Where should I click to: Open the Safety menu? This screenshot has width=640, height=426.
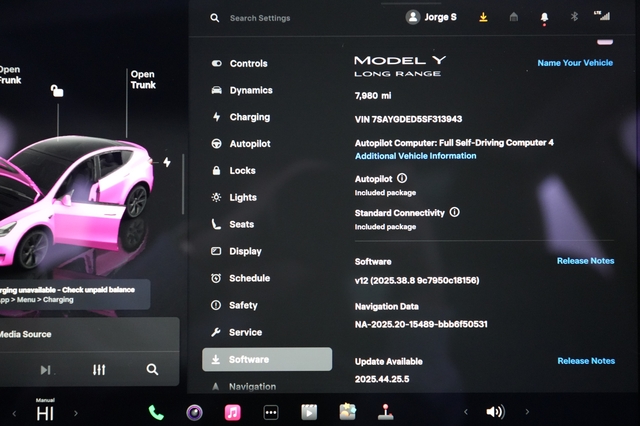(x=234, y=305)
